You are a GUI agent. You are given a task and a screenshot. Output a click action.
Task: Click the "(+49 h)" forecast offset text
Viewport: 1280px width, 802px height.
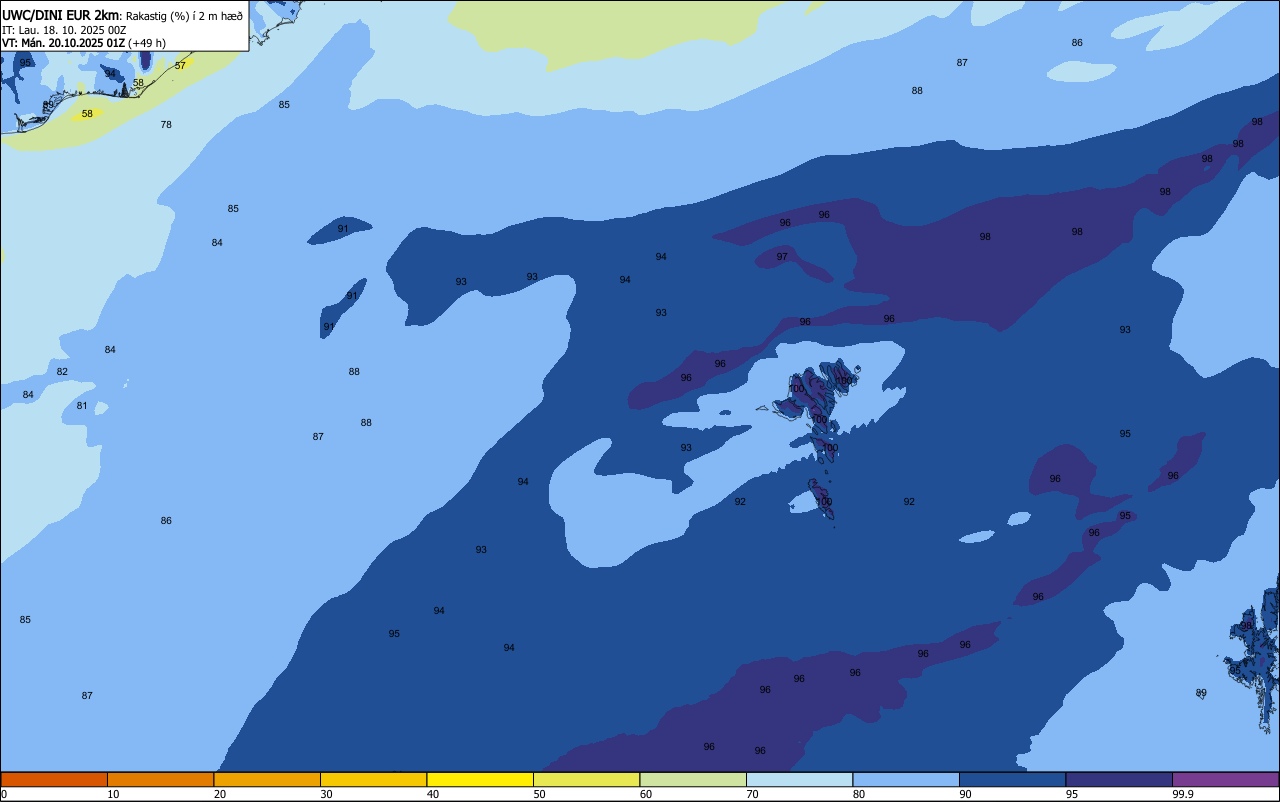pyautogui.click(x=147, y=43)
